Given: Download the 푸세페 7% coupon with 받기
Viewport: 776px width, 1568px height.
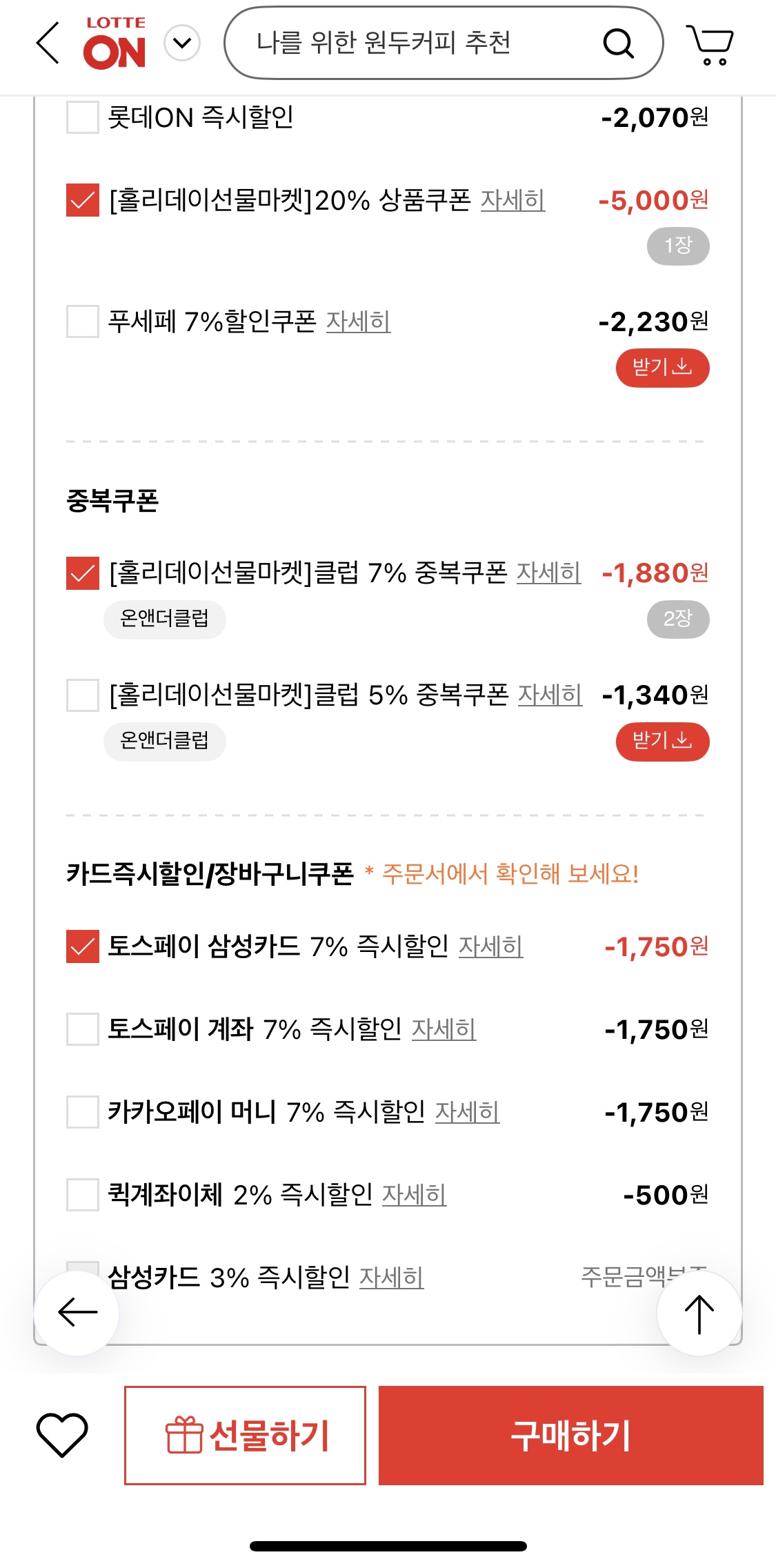Looking at the screenshot, I should [662, 368].
